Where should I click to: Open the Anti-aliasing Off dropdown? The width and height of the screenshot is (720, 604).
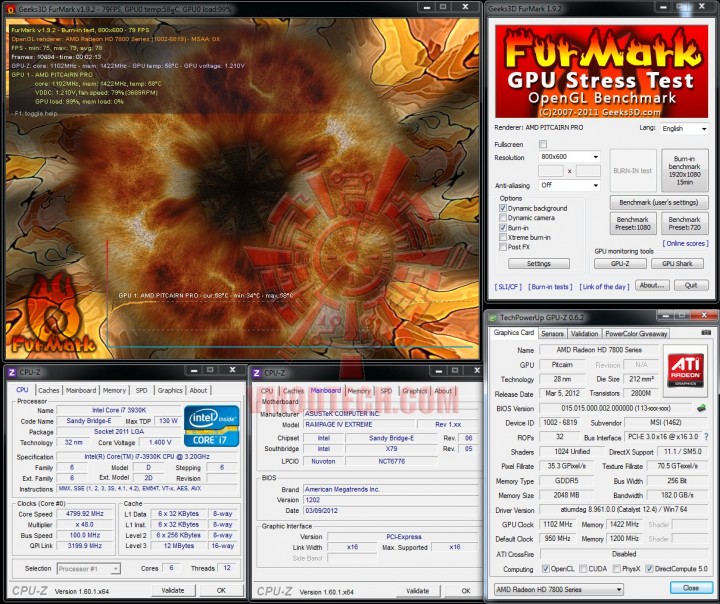tap(569, 185)
